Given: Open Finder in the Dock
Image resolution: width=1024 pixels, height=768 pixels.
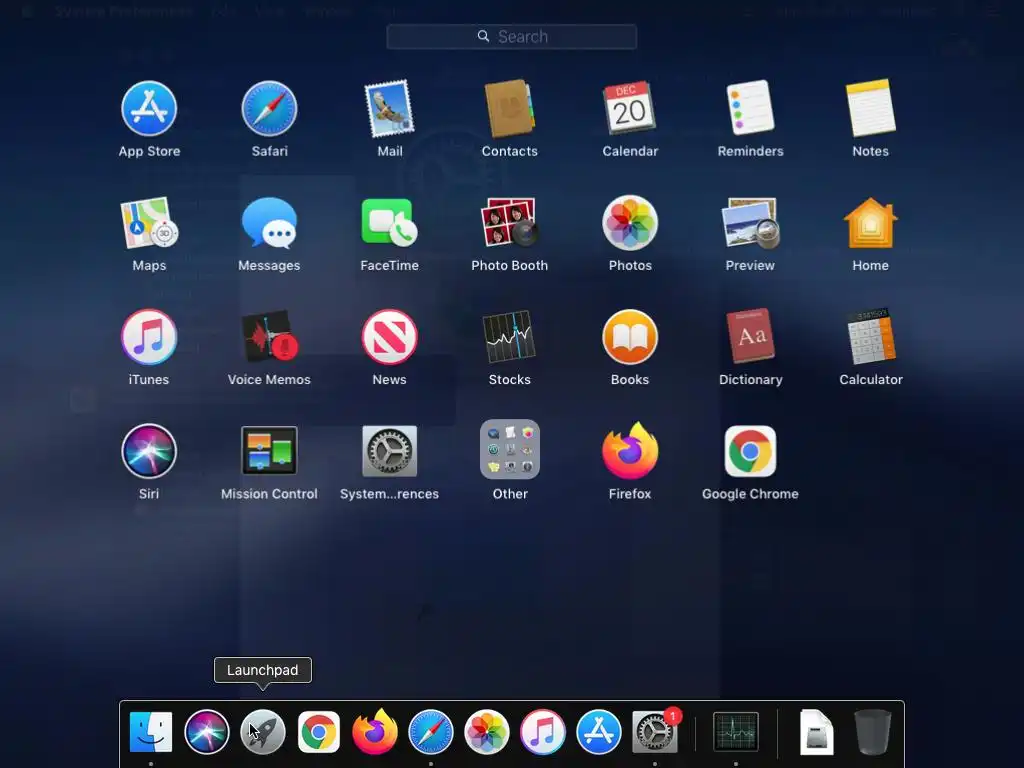Looking at the screenshot, I should point(151,732).
